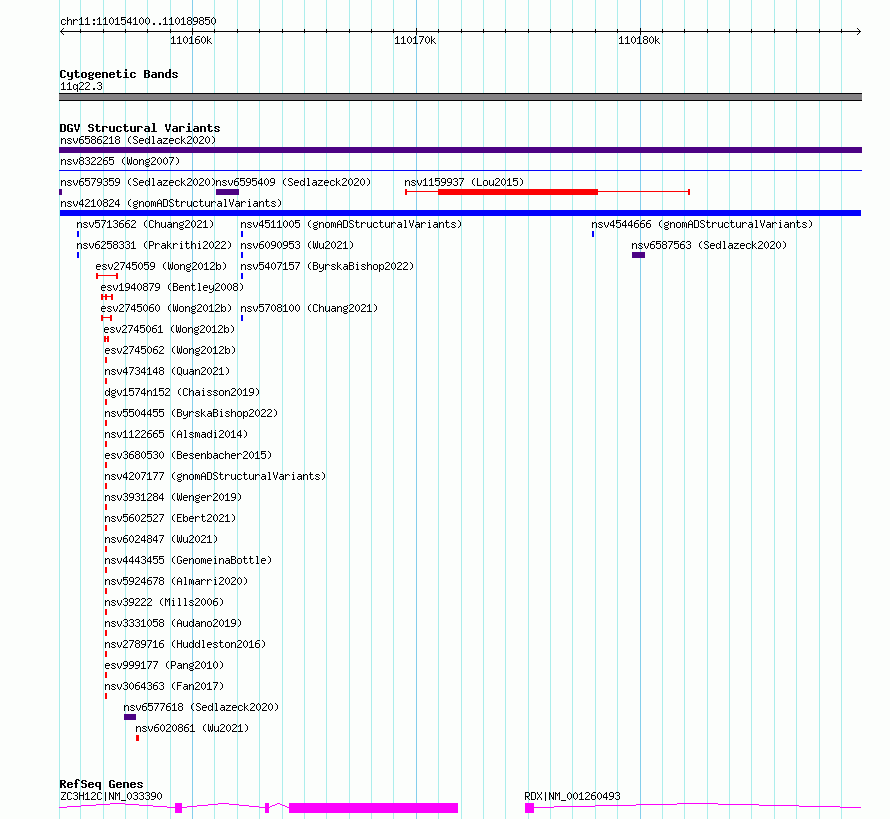The height and width of the screenshot is (819, 890).
Task: Select the red esv2745059 variant glyph
Action: pyautogui.click(x=107, y=276)
